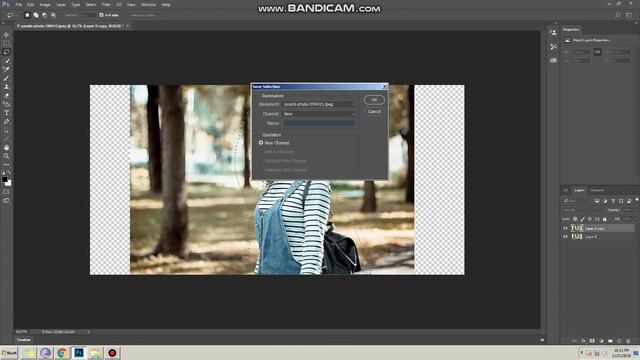Select the Eraser tool
640x360 pixels.
(6, 96)
